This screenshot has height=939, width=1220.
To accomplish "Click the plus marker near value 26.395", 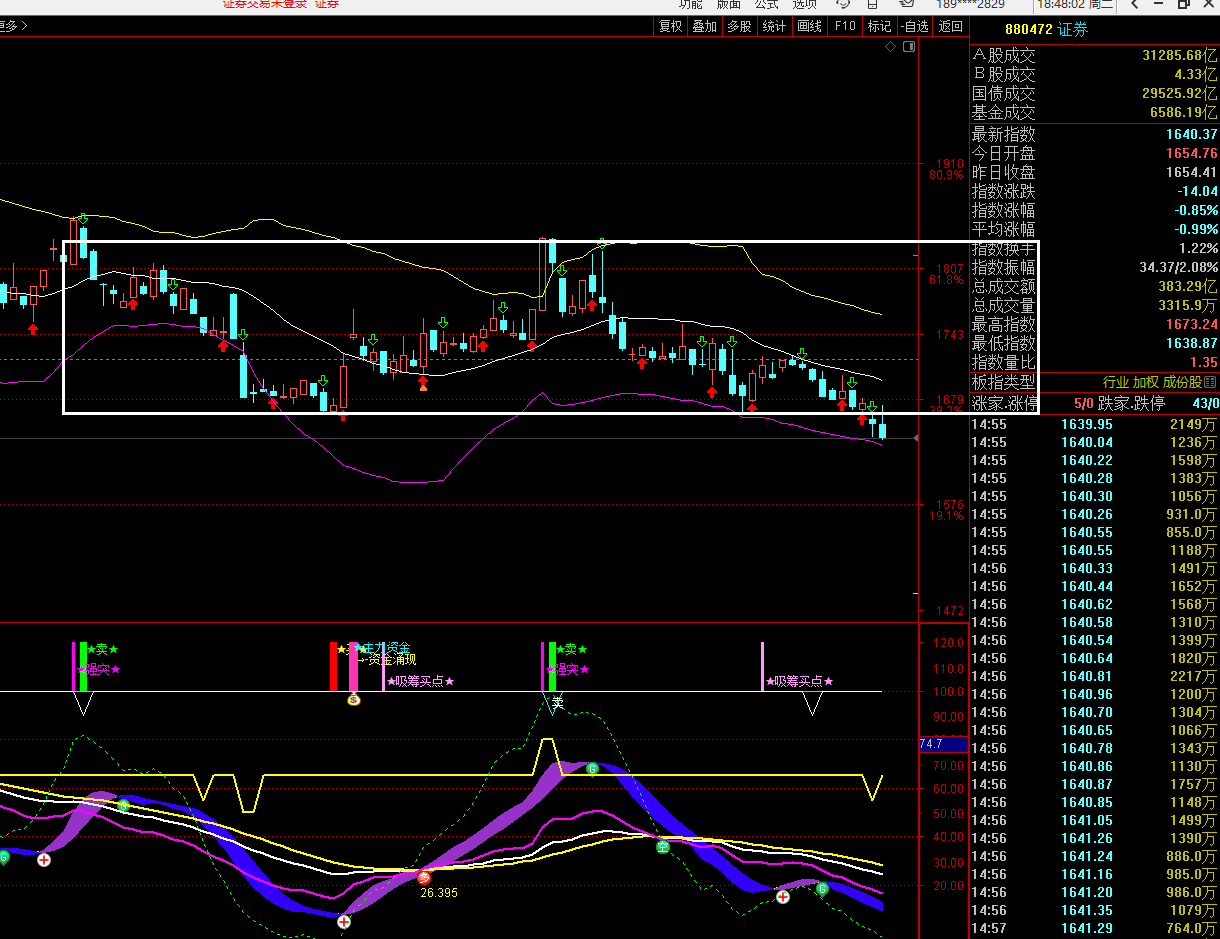I will coord(344,922).
